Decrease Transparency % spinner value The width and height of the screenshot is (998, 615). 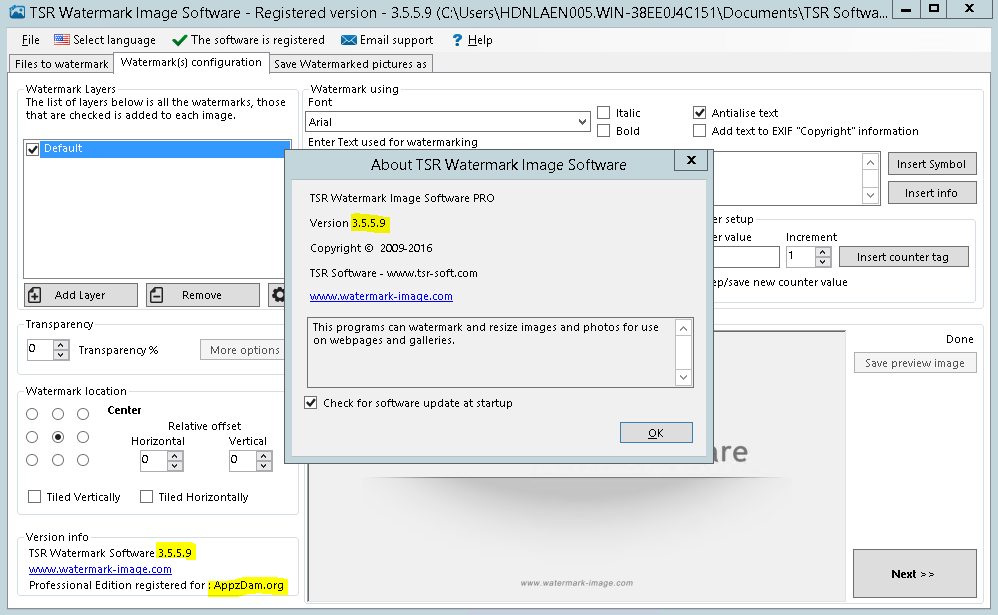point(60,355)
